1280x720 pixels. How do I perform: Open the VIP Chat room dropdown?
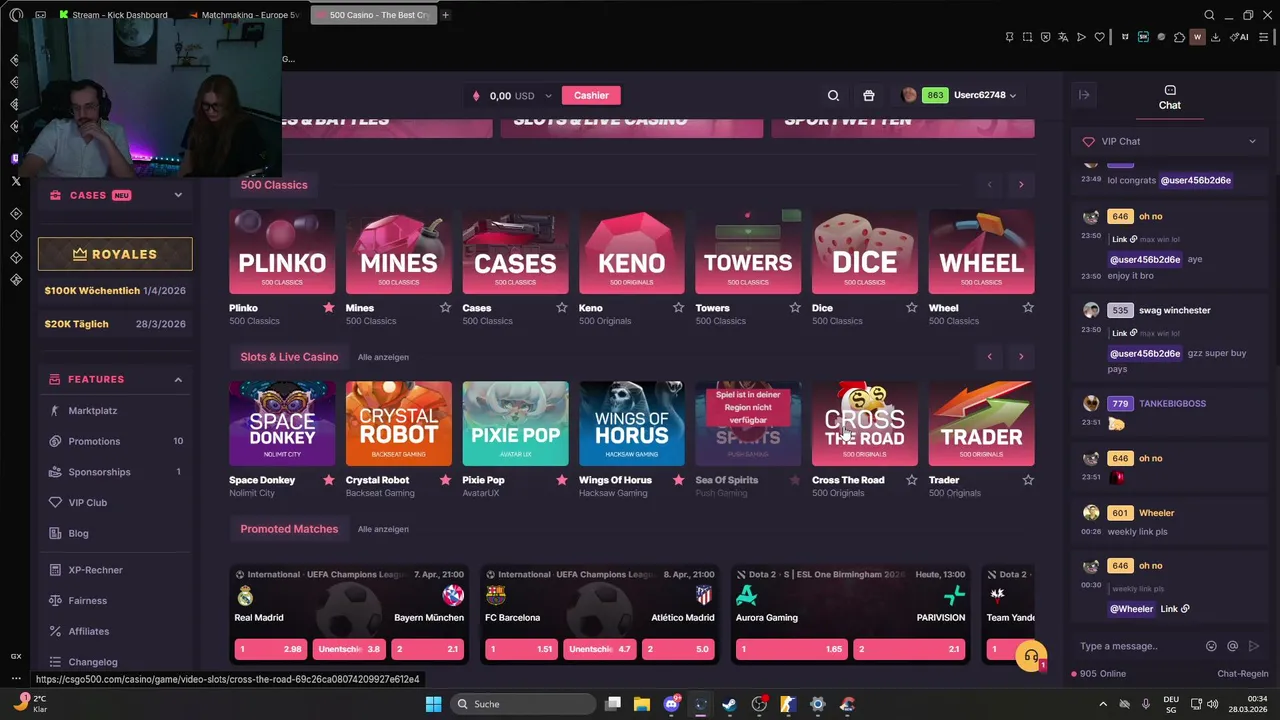(x=1169, y=141)
